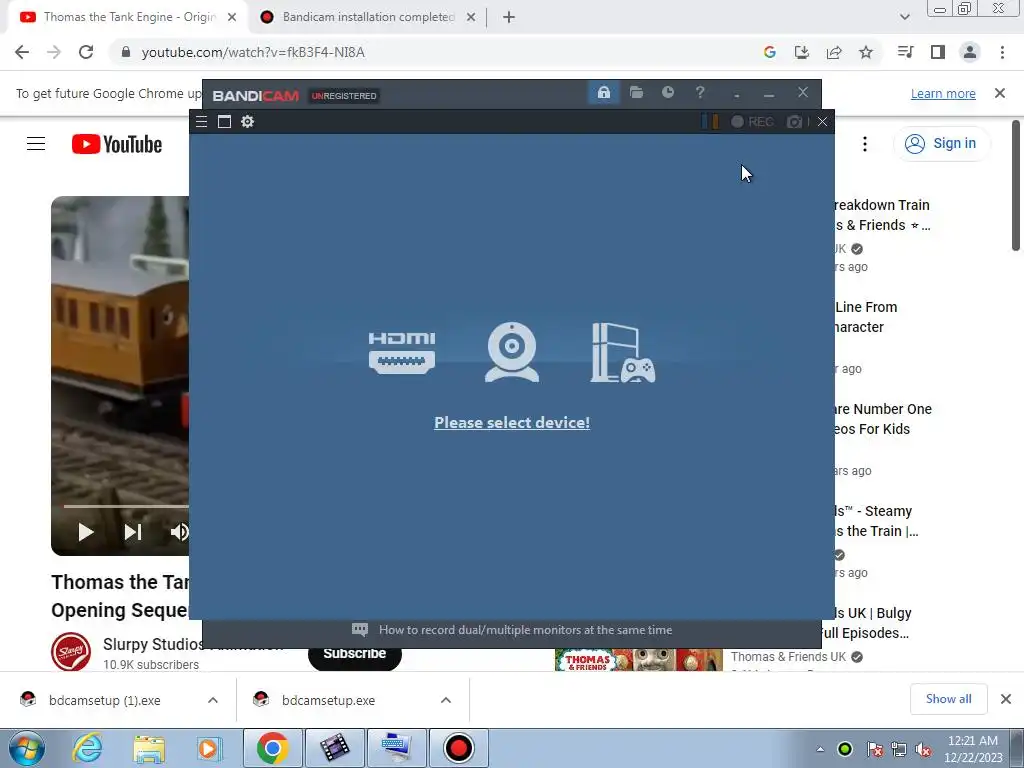Image resolution: width=1024 pixels, height=768 pixels.
Task: Reload the YouTube page
Action: pos(86,52)
